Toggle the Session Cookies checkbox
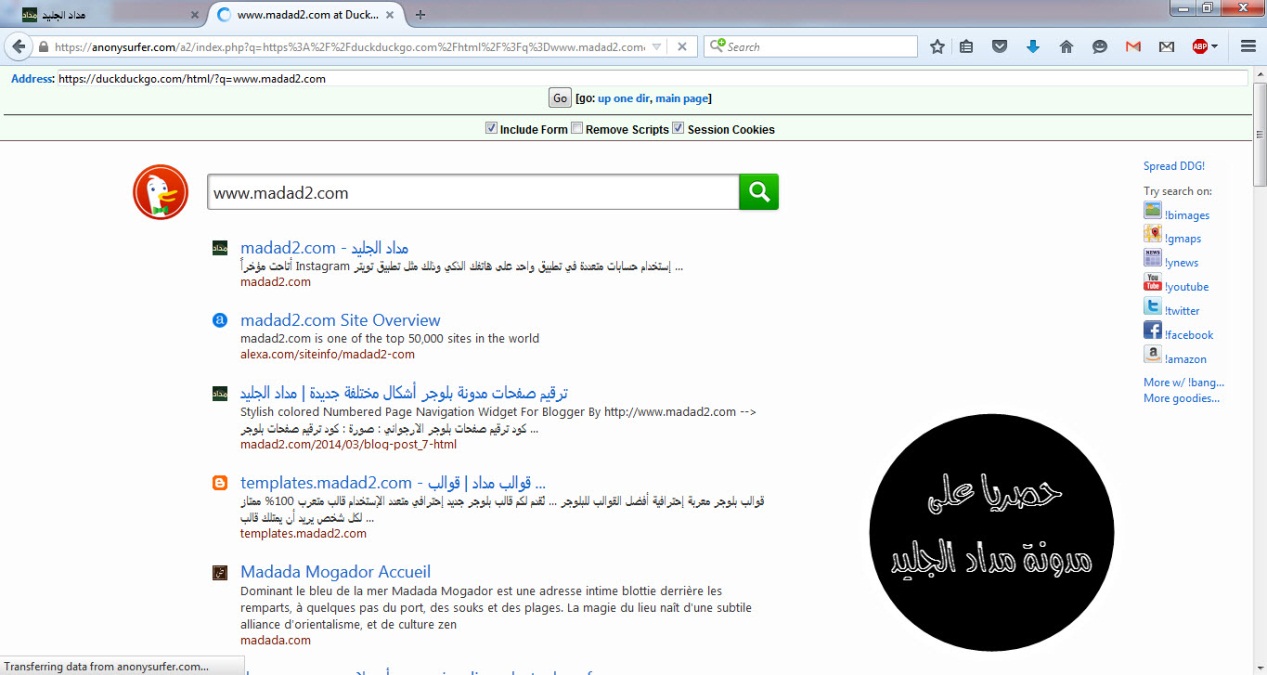1267x675 pixels. point(678,128)
